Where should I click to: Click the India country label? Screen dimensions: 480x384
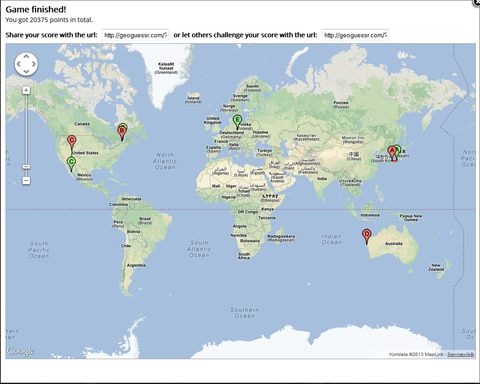pos(322,179)
